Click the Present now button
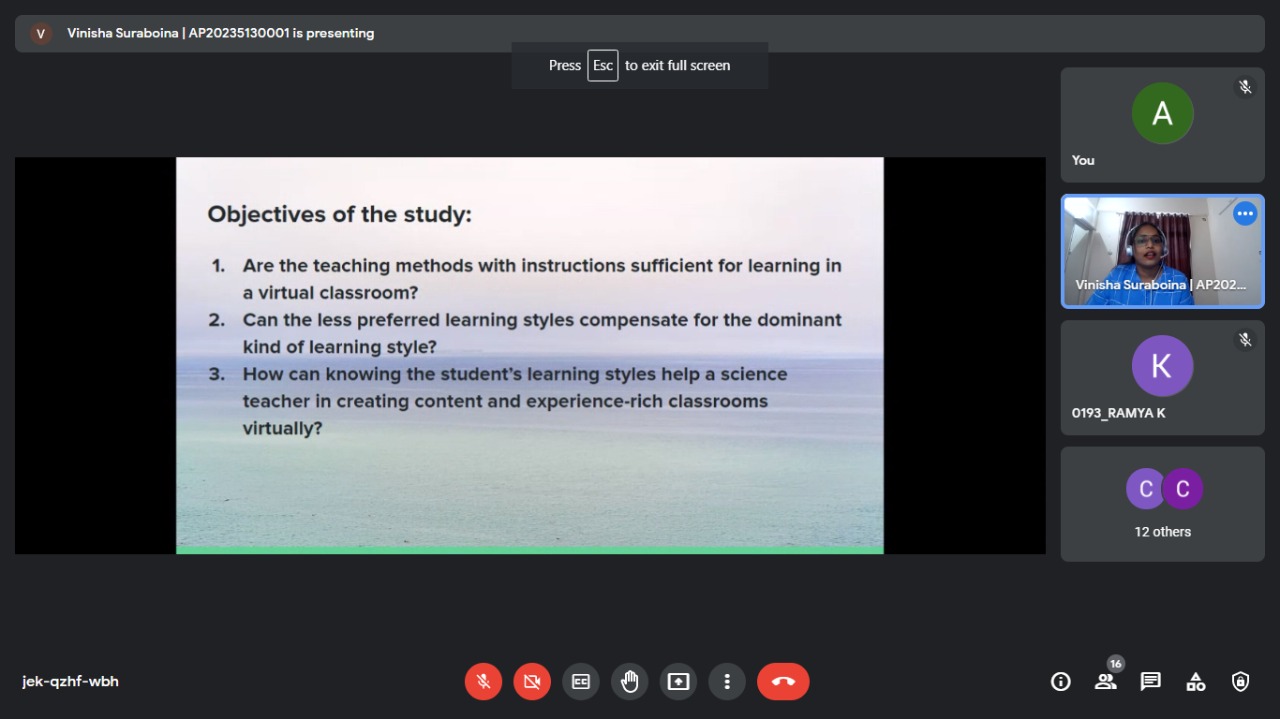1280x719 pixels. (678, 682)
